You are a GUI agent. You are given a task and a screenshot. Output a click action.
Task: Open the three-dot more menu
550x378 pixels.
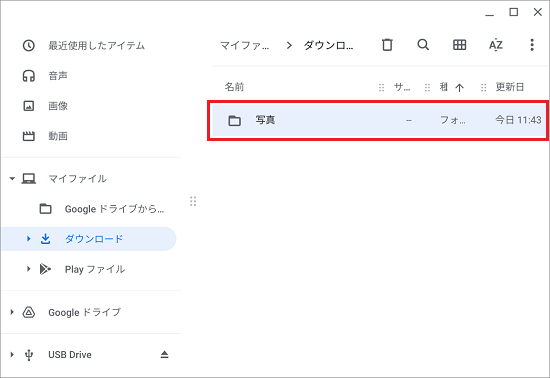pyautogui.click(x=532, y=45)
